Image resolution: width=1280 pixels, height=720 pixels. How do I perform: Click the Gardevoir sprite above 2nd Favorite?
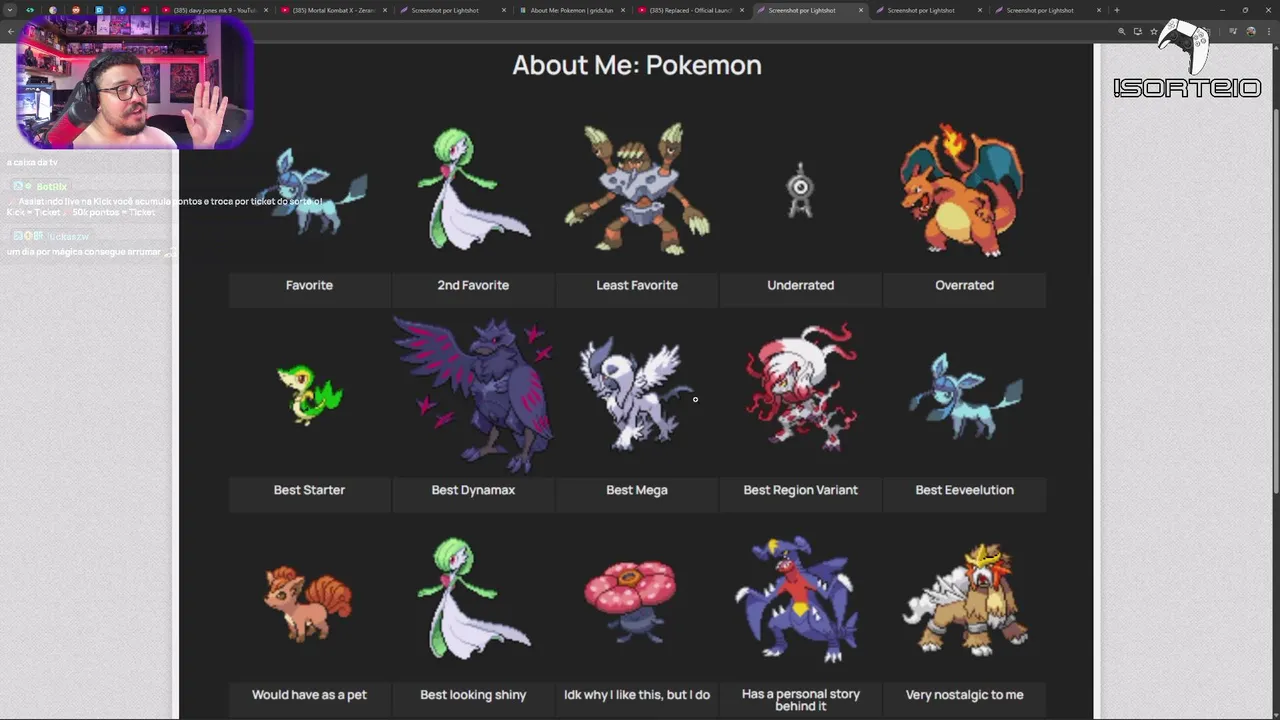point(473,188)
